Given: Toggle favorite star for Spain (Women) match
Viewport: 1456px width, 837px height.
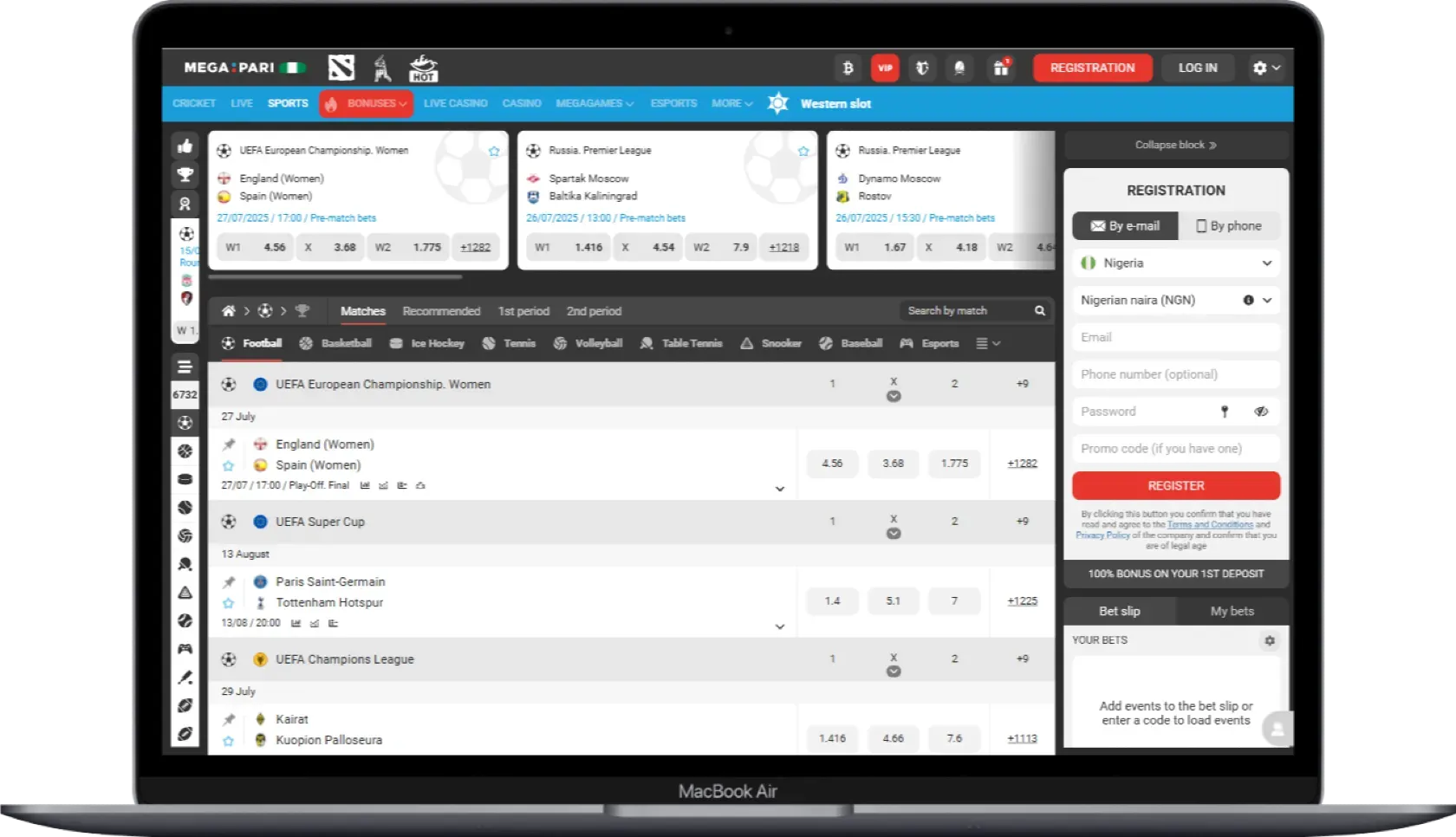Looking at the screenshot, I should [229, 465].
